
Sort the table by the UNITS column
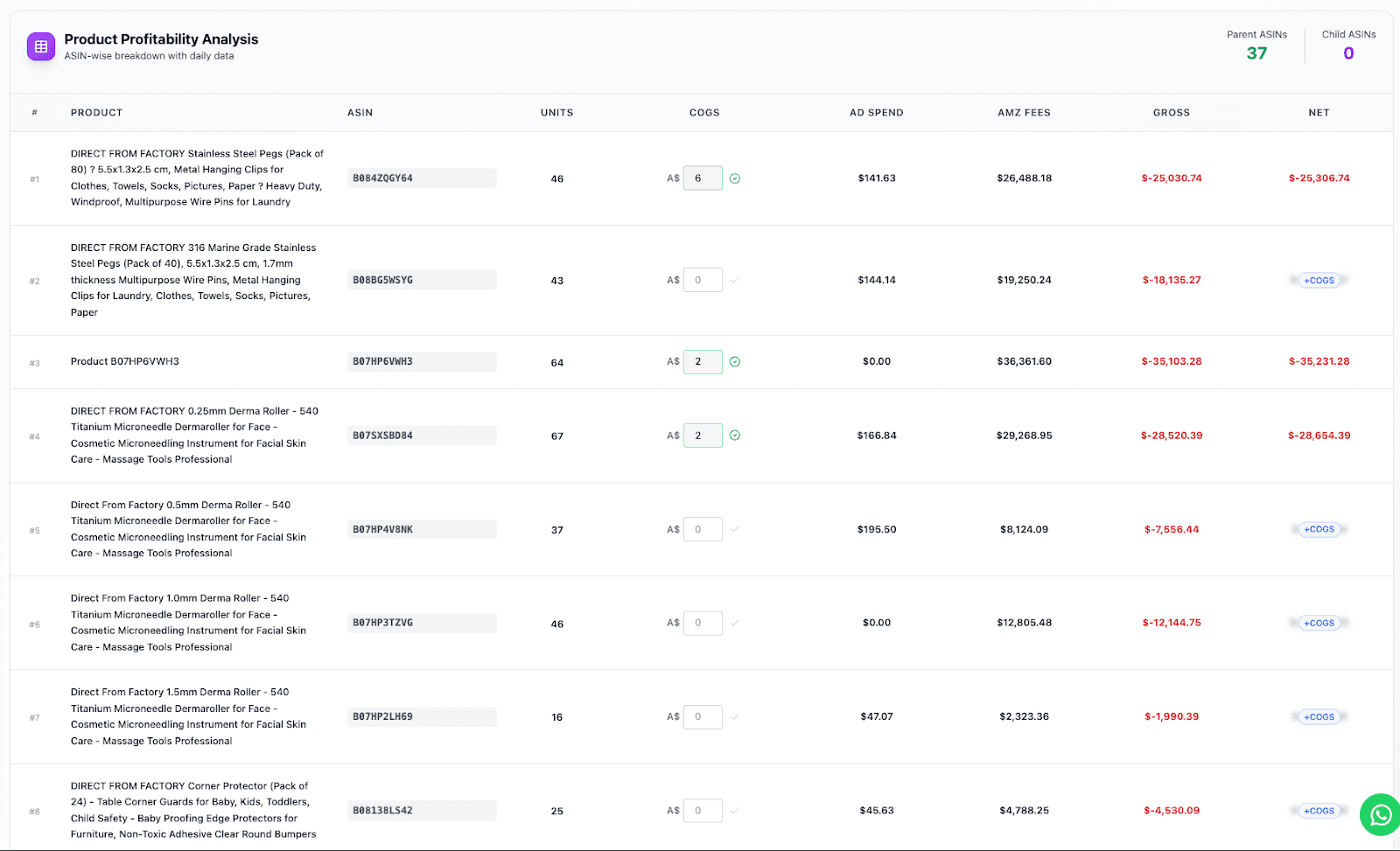pyautogui.click(x=556, y=112)
